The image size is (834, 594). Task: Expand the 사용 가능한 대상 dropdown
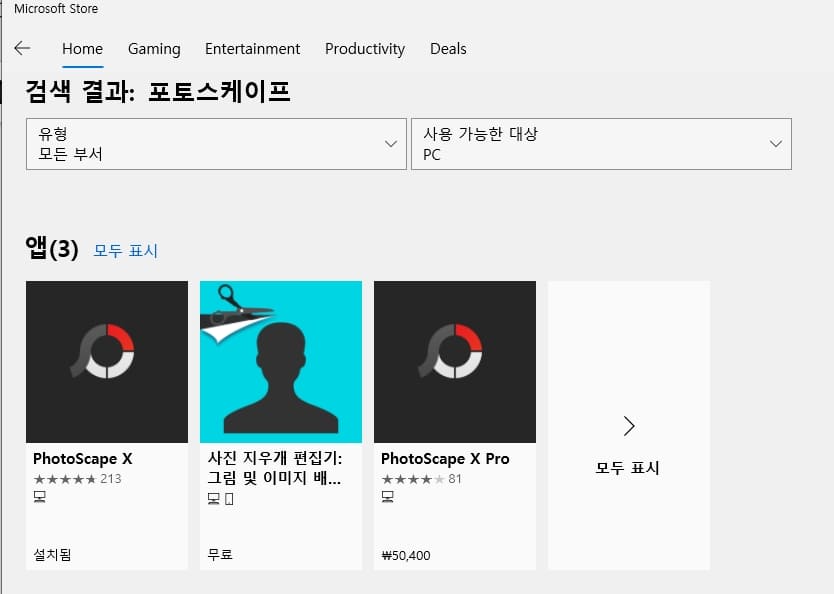tap(602, 144)
